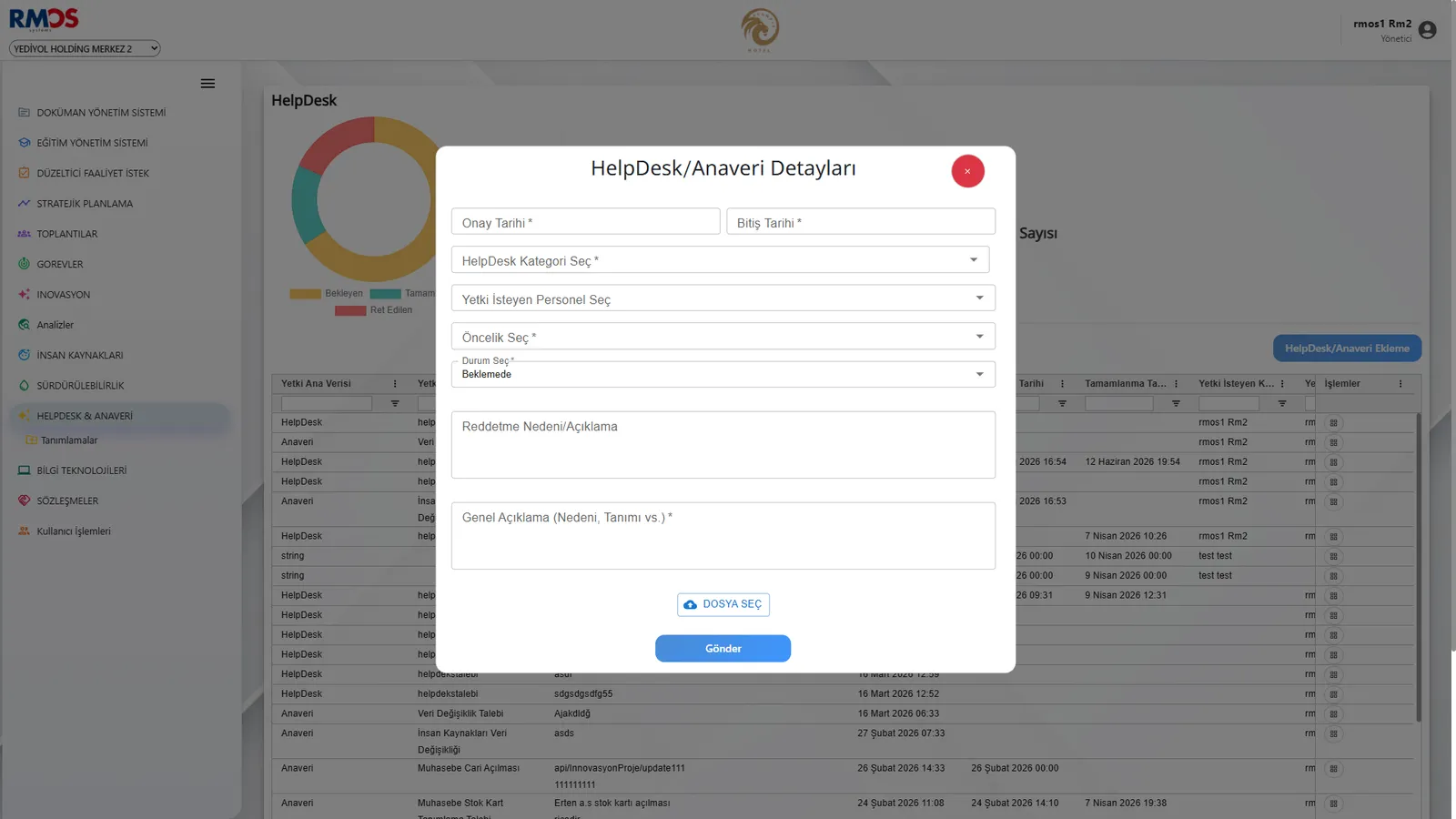This screenshot has height=819, width=1456.
Task: Click the SÖZLEŞMELER sidebar icon
Action: pos(24,500)
